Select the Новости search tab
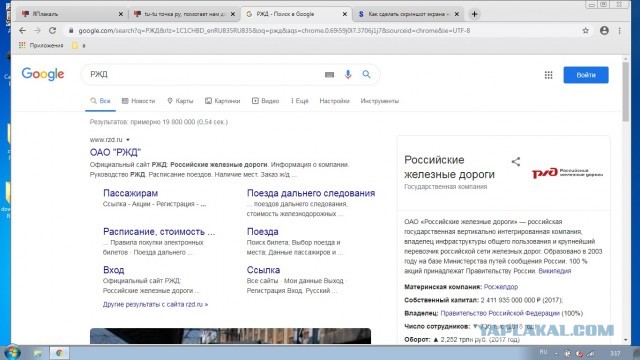Screen dimensions: 640x360 pos(138,101)
